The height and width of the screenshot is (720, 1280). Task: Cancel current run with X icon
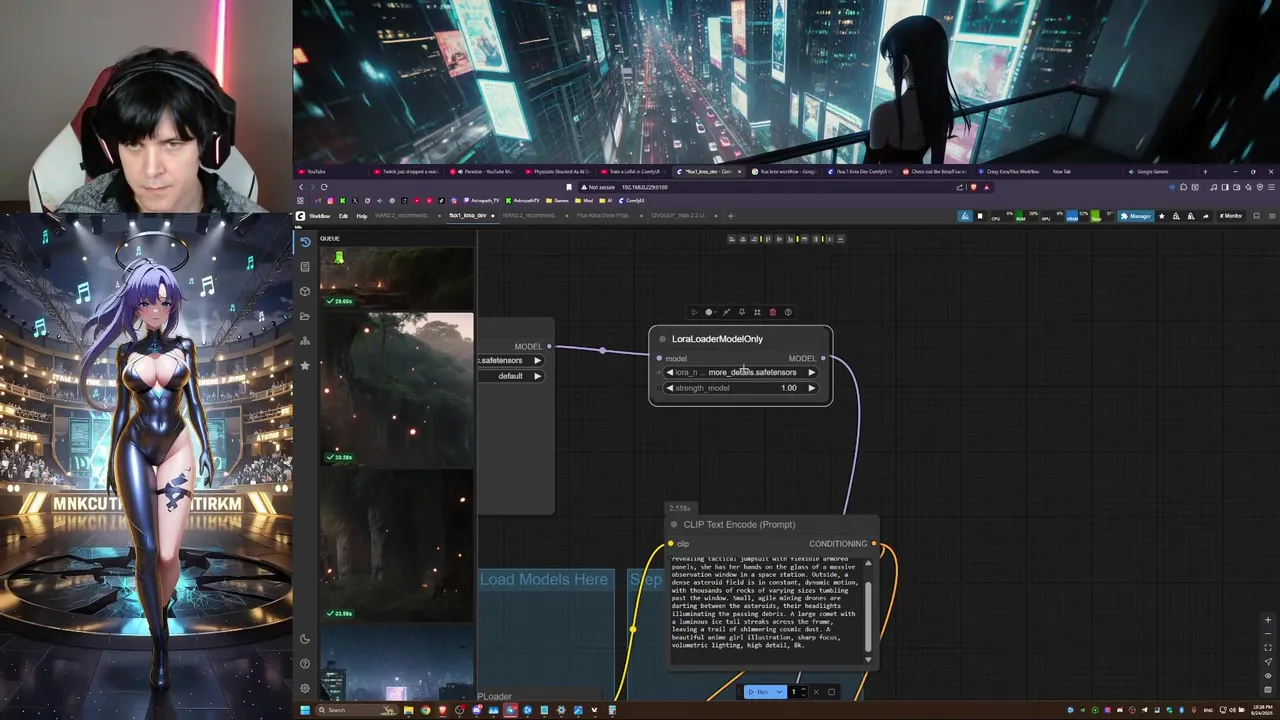pos(816,692)
